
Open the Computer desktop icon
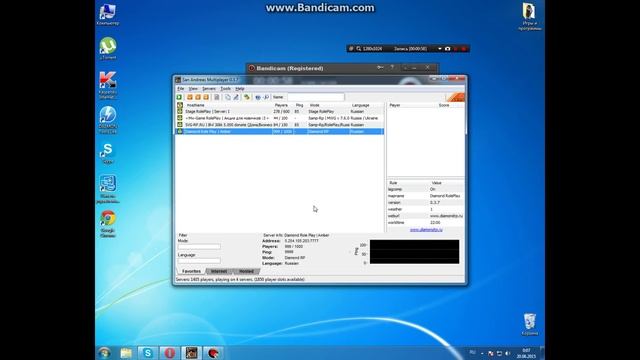click(x=108, y=15)
